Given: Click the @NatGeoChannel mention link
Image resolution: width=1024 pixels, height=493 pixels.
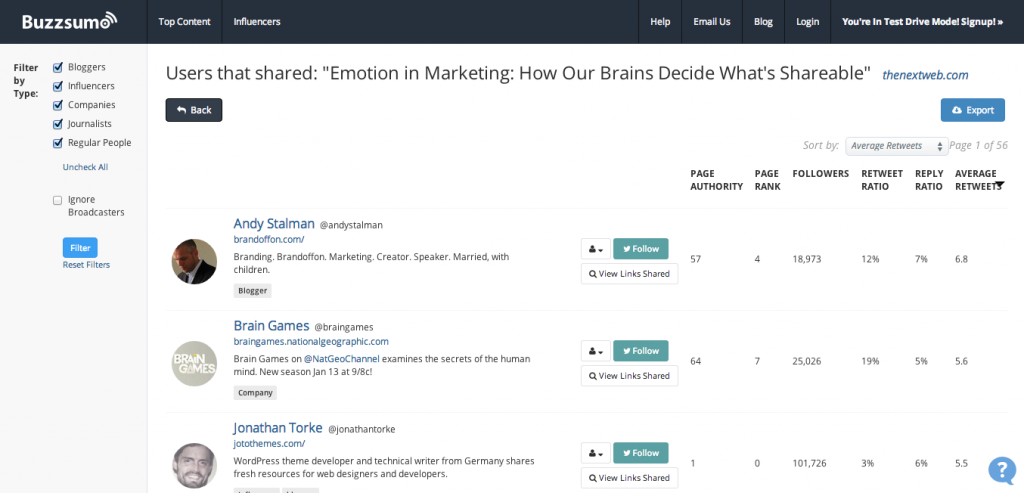Looking at the screenshot, I should coord(342,358).
